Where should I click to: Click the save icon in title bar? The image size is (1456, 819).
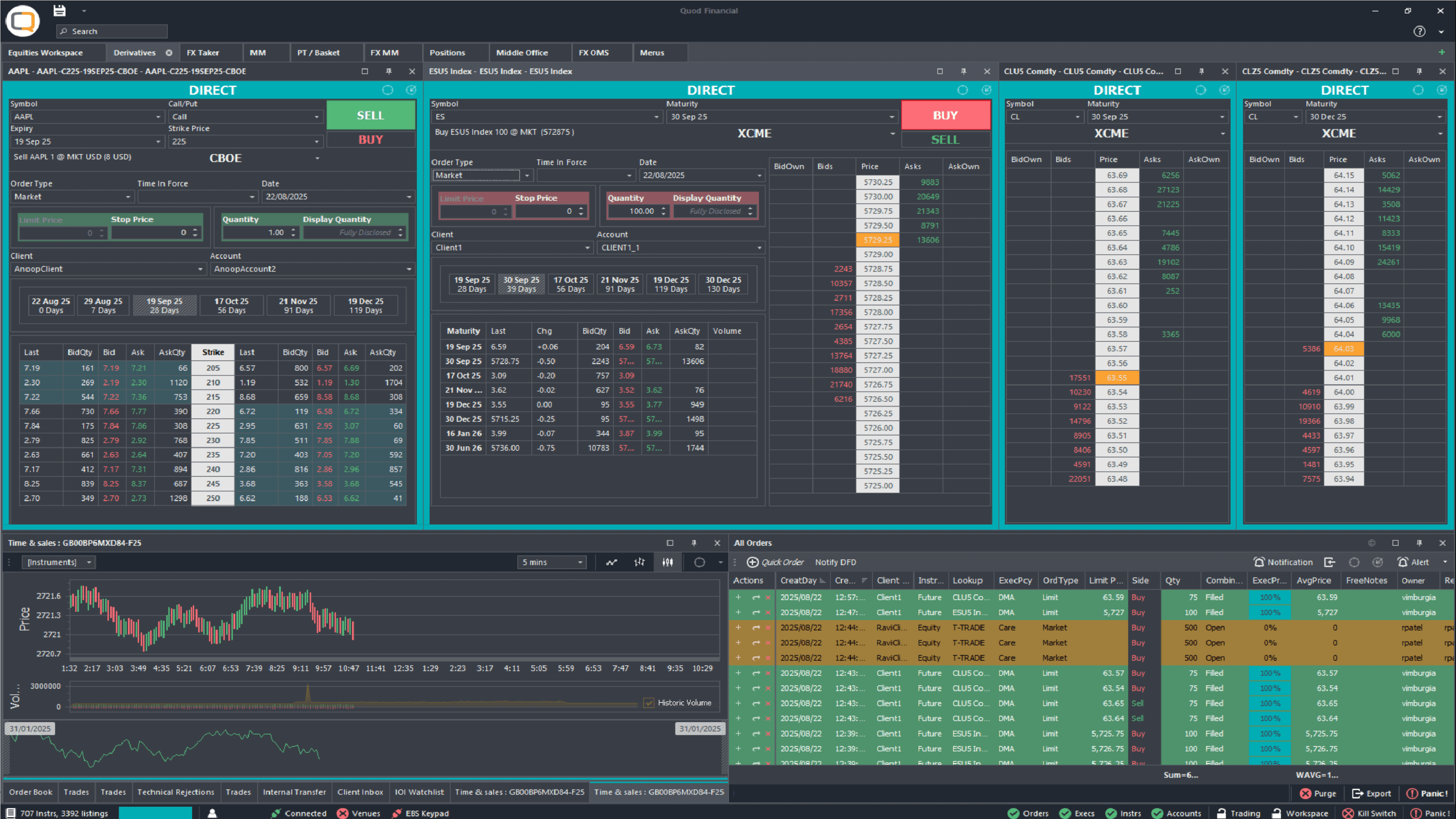60,11
